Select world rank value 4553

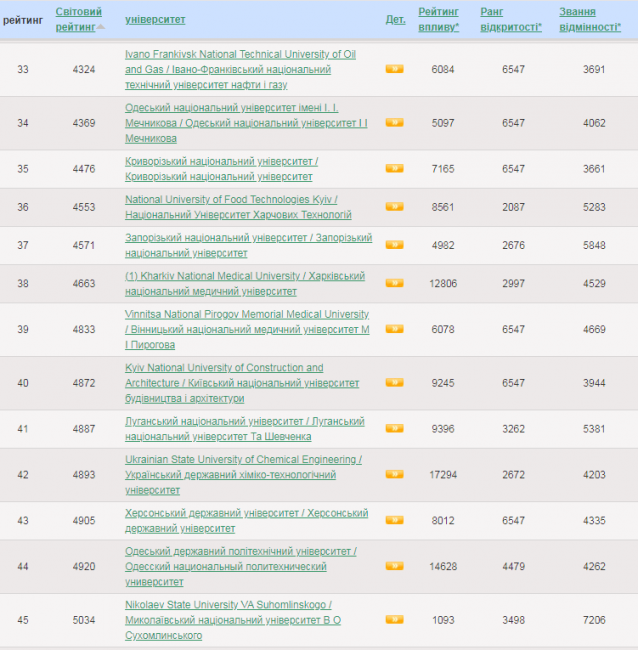(84, 207)
